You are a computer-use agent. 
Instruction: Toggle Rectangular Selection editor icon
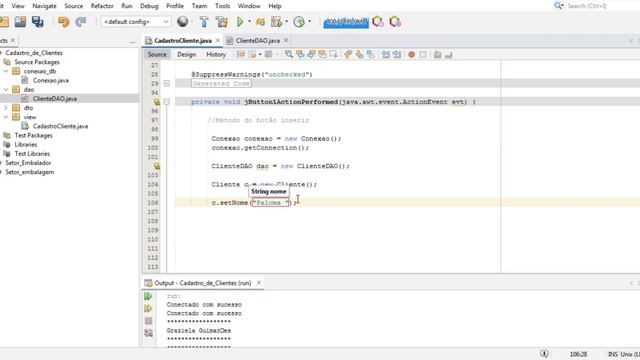[x=333, y=54]
